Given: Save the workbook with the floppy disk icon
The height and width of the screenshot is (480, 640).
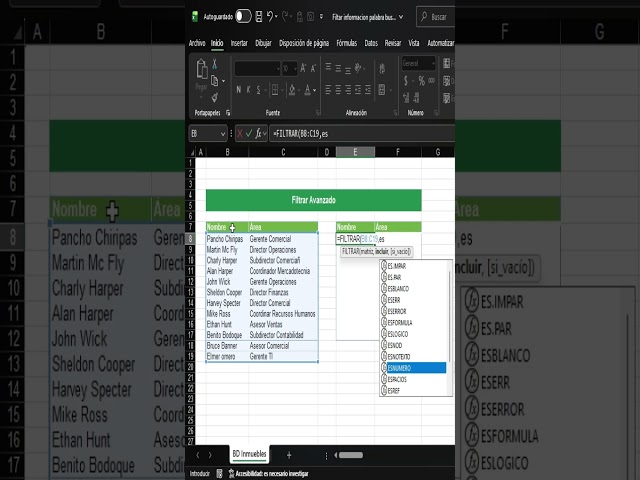Looking at the screenshot, I should pyautogui.click(x=258, y=17).
